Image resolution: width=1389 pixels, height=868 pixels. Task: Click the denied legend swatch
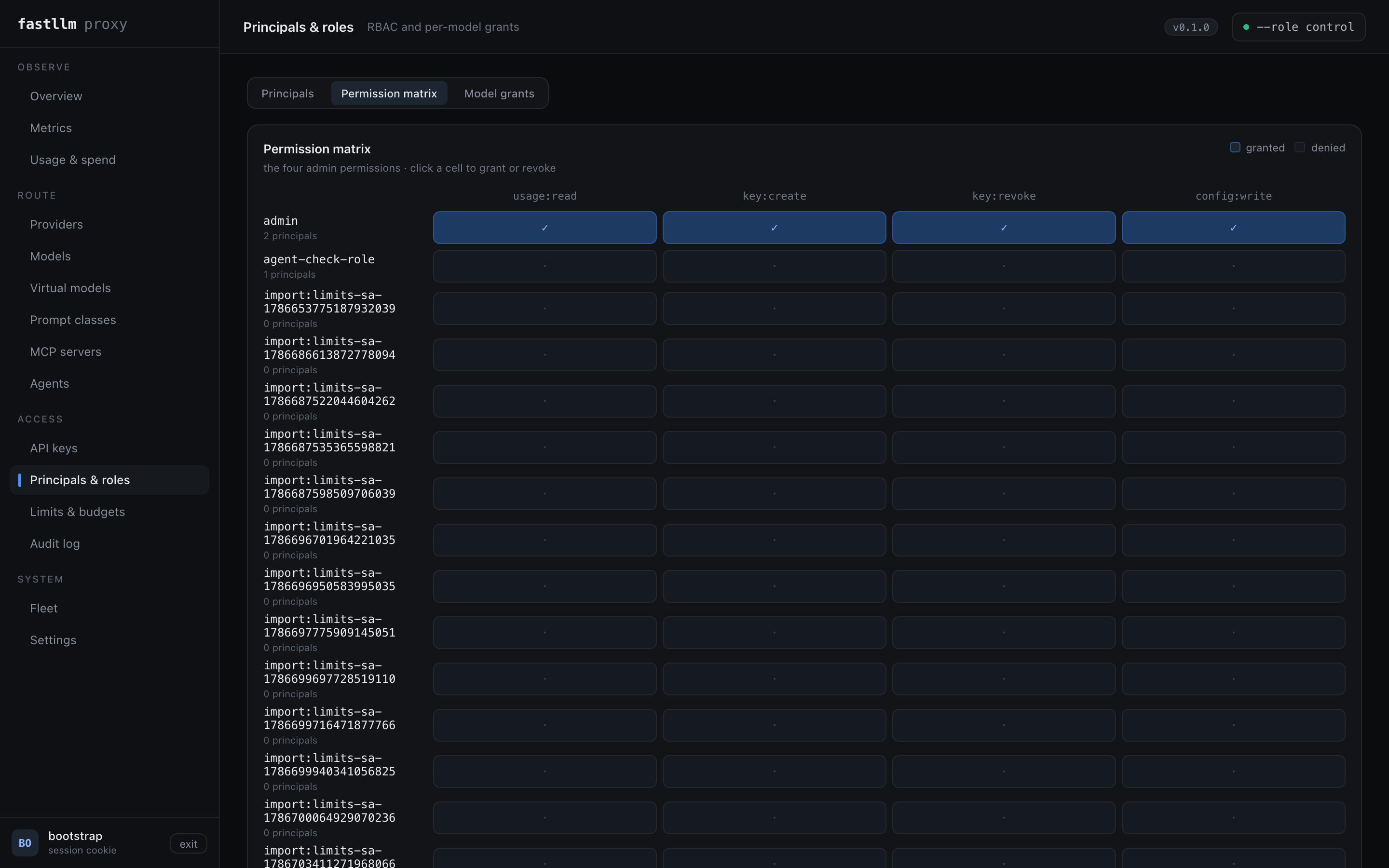[1300, 148]
